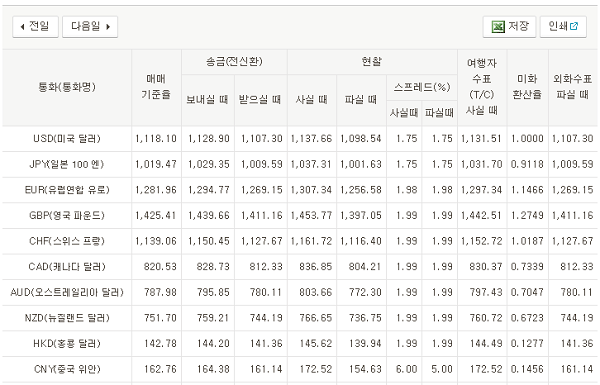Select the EUR(유럽연합 유로) row label
The image size is (600, 385).
67,190
